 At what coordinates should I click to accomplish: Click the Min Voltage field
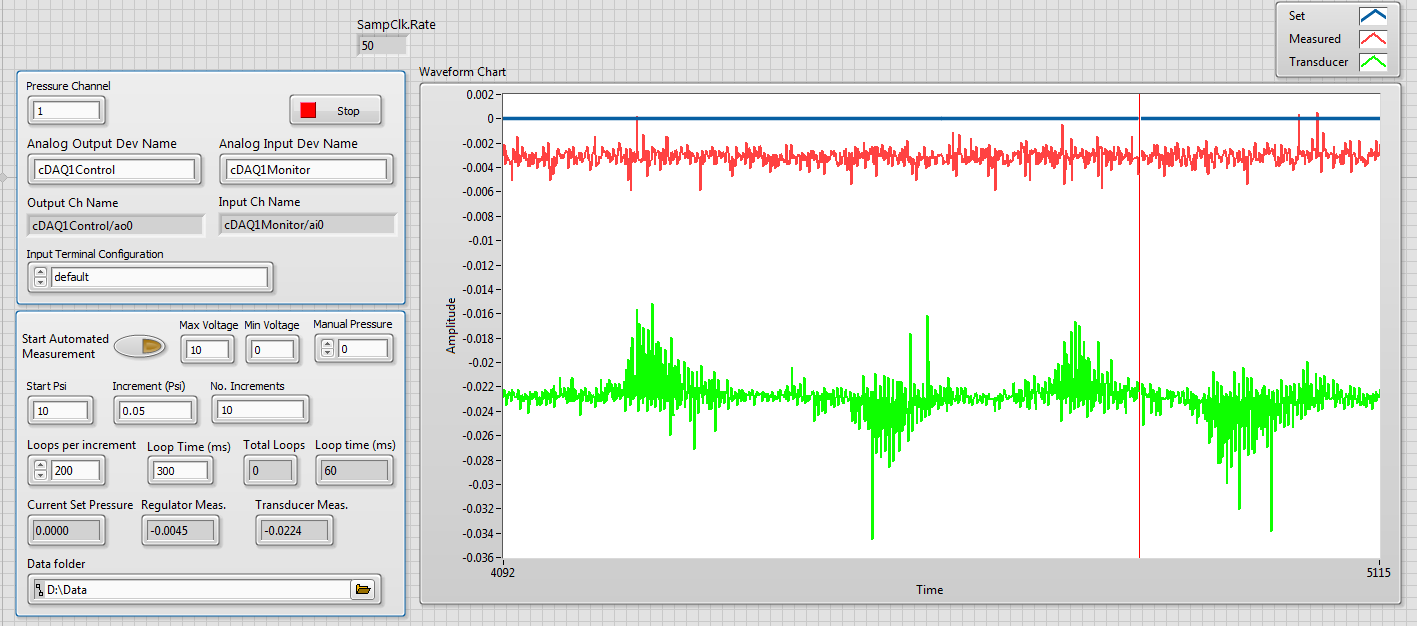pos(272,350)
